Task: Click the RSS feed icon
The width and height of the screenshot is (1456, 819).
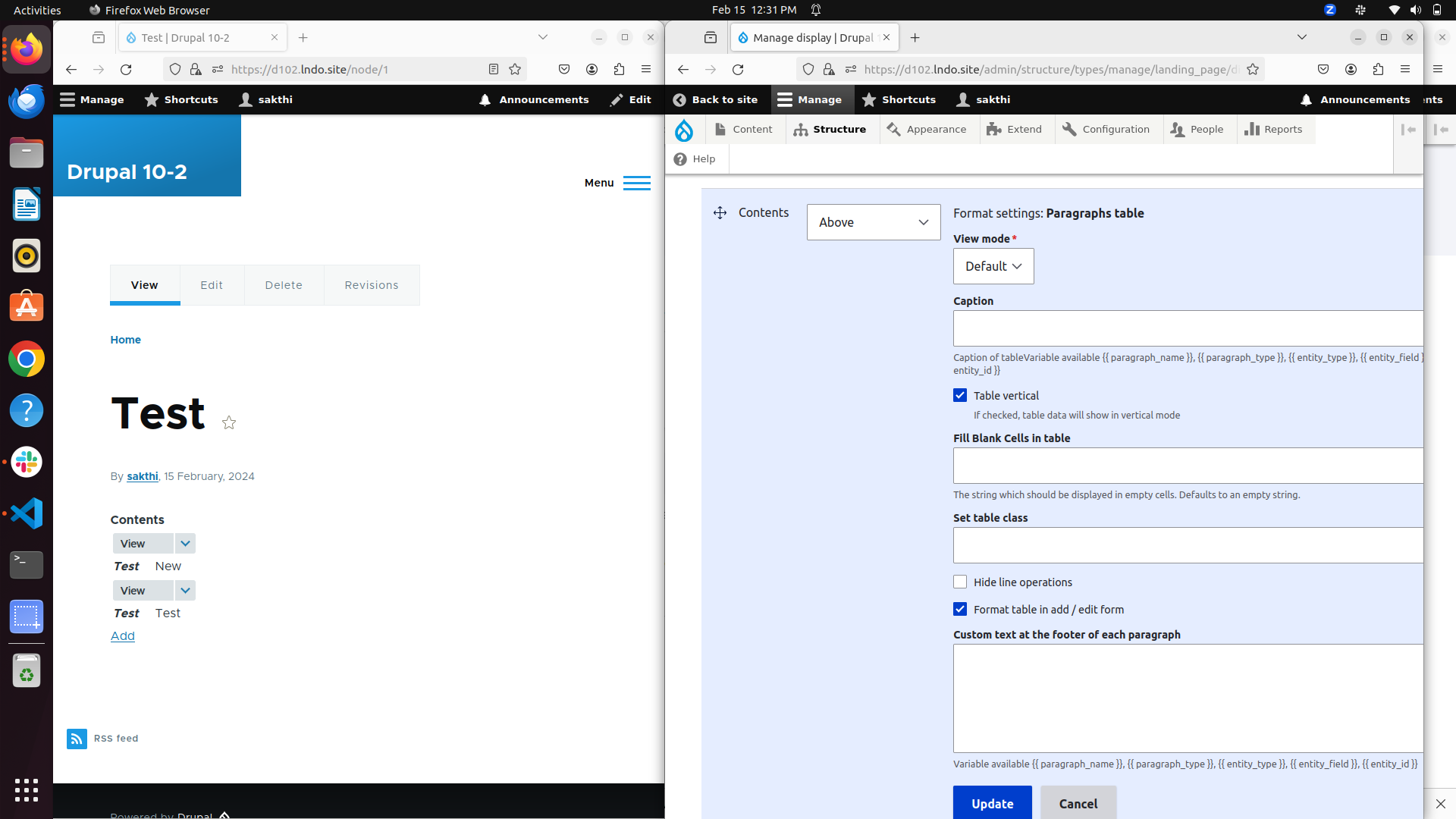Action: [x=77, y=739]
